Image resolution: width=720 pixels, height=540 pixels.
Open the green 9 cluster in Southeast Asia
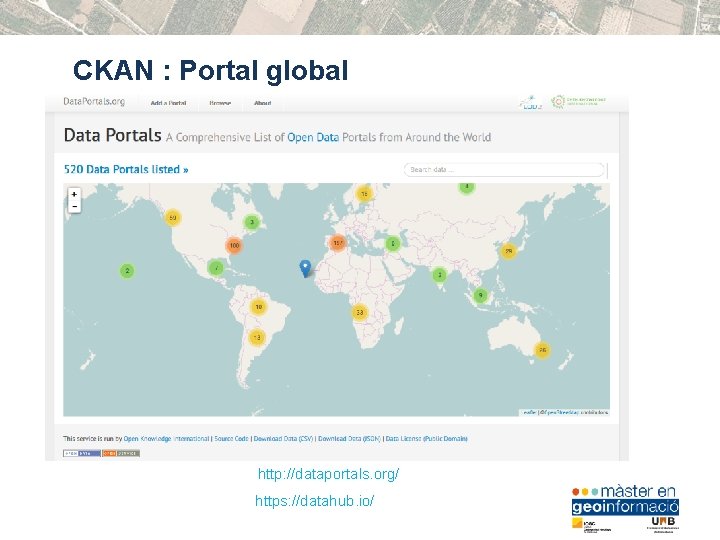click(x=480, y=295)
